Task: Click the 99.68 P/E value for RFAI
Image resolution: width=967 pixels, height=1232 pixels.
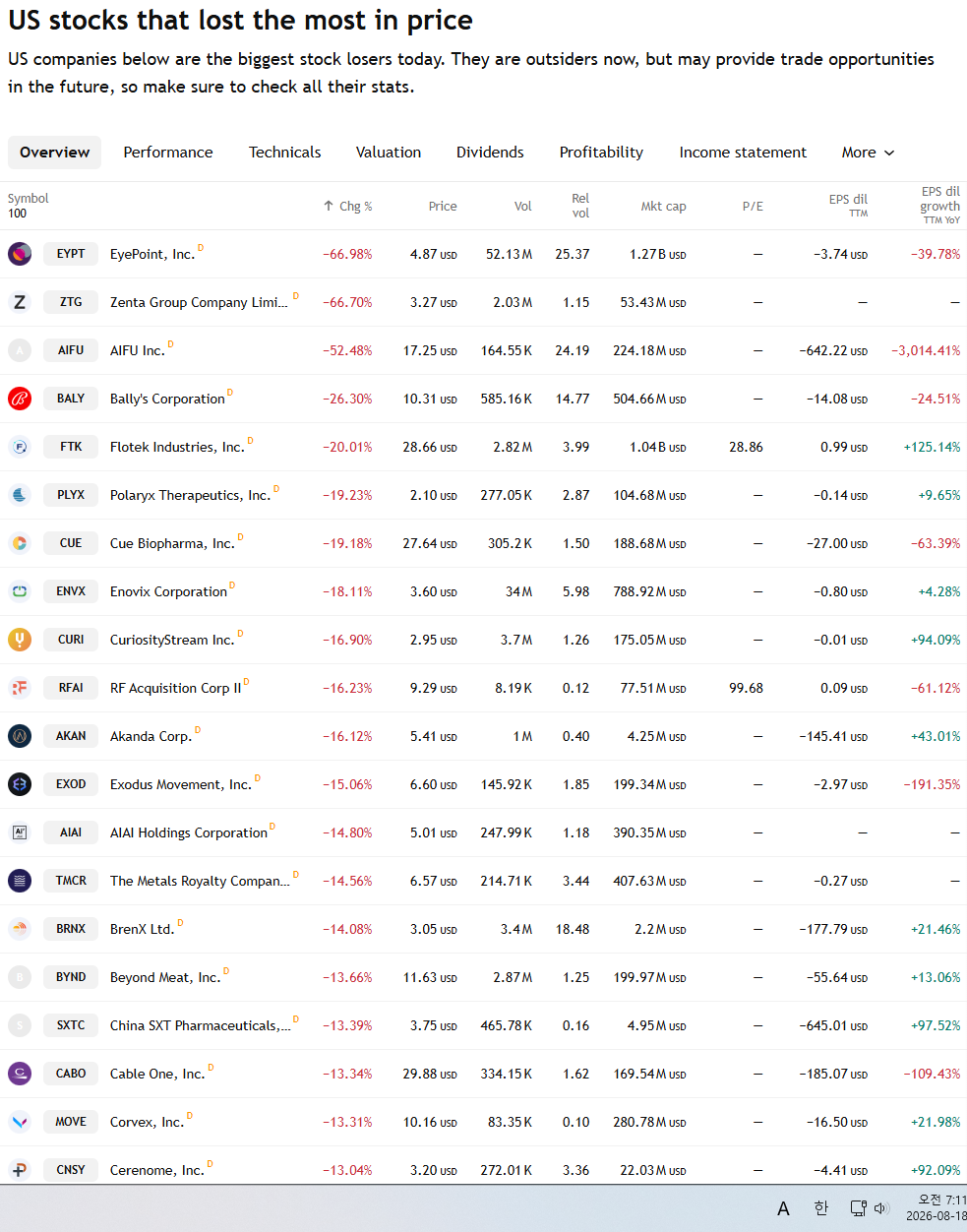Action: [746, 688]
